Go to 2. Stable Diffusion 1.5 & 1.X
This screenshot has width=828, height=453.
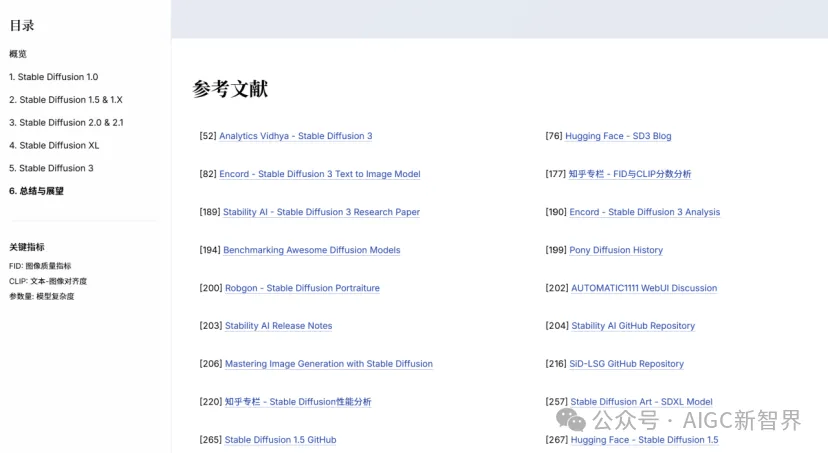(x=65, y=99)
